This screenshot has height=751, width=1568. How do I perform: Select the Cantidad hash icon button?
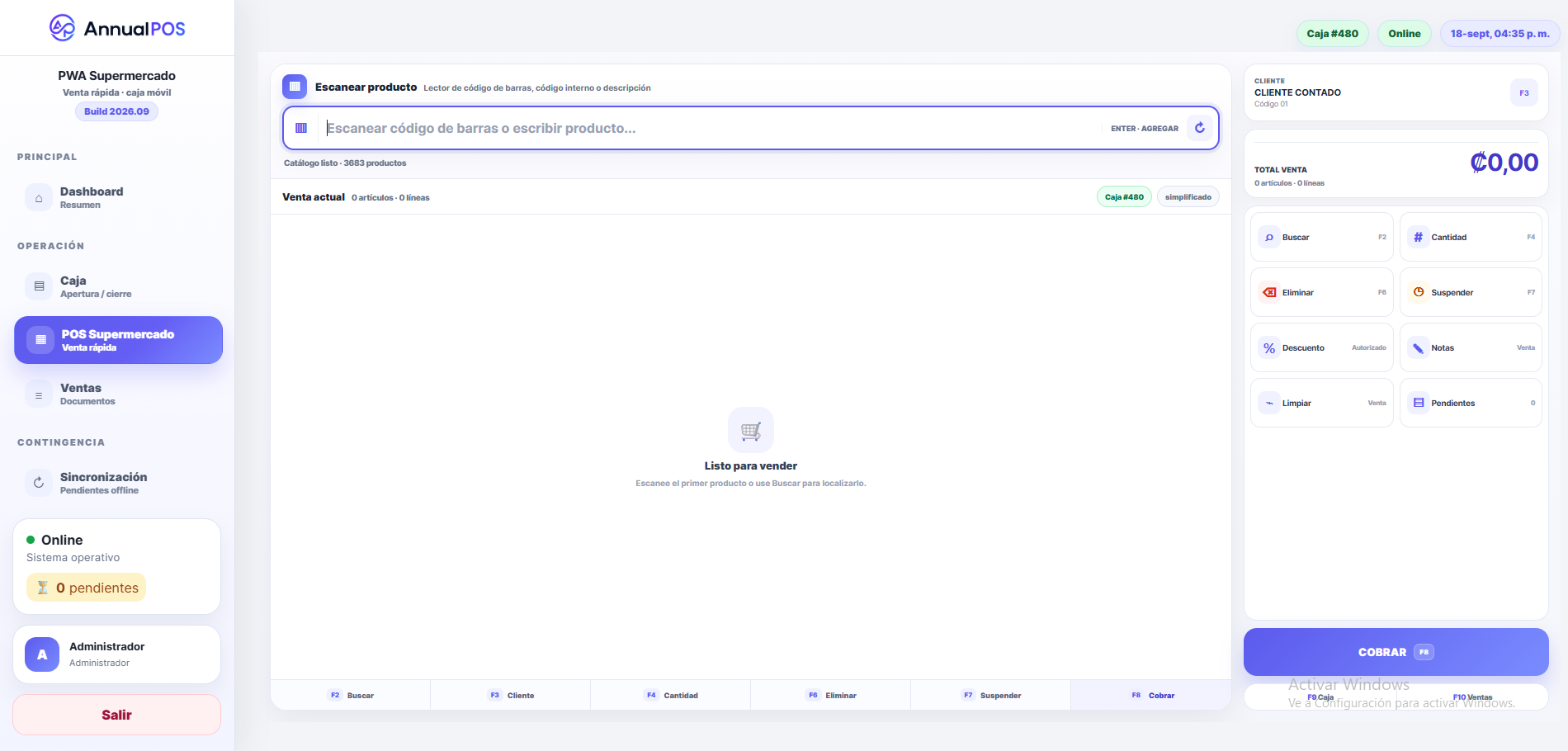click(1471, 238)
